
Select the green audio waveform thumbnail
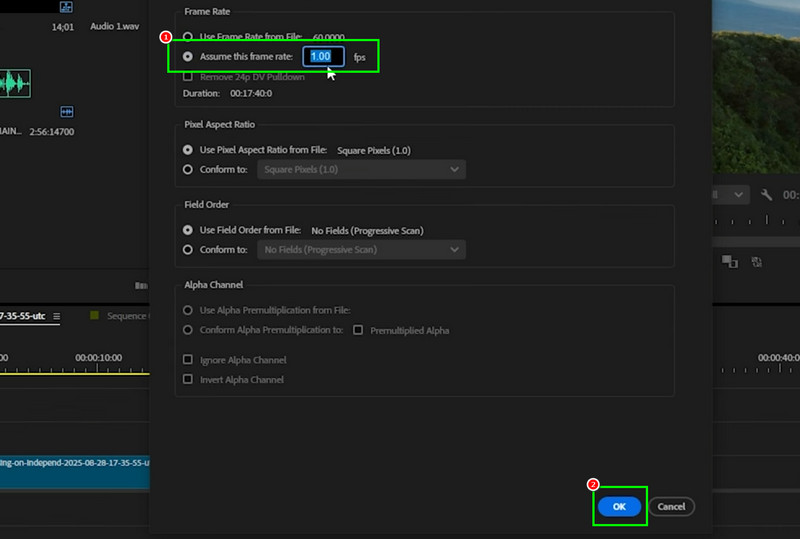pyautogui.click(x=15, y=83)
